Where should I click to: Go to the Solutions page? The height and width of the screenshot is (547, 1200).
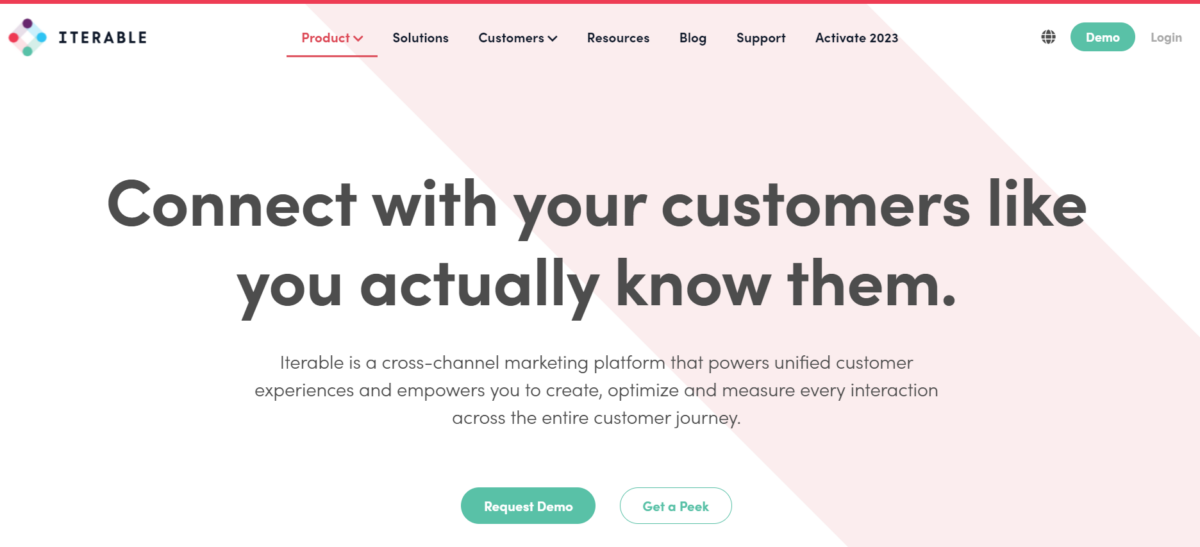tap(420, 38)
